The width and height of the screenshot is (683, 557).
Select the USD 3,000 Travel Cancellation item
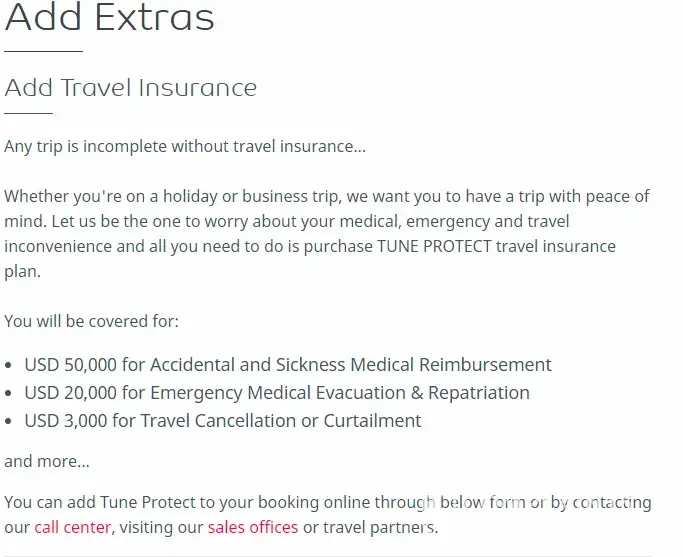click(x=223, y=421)
